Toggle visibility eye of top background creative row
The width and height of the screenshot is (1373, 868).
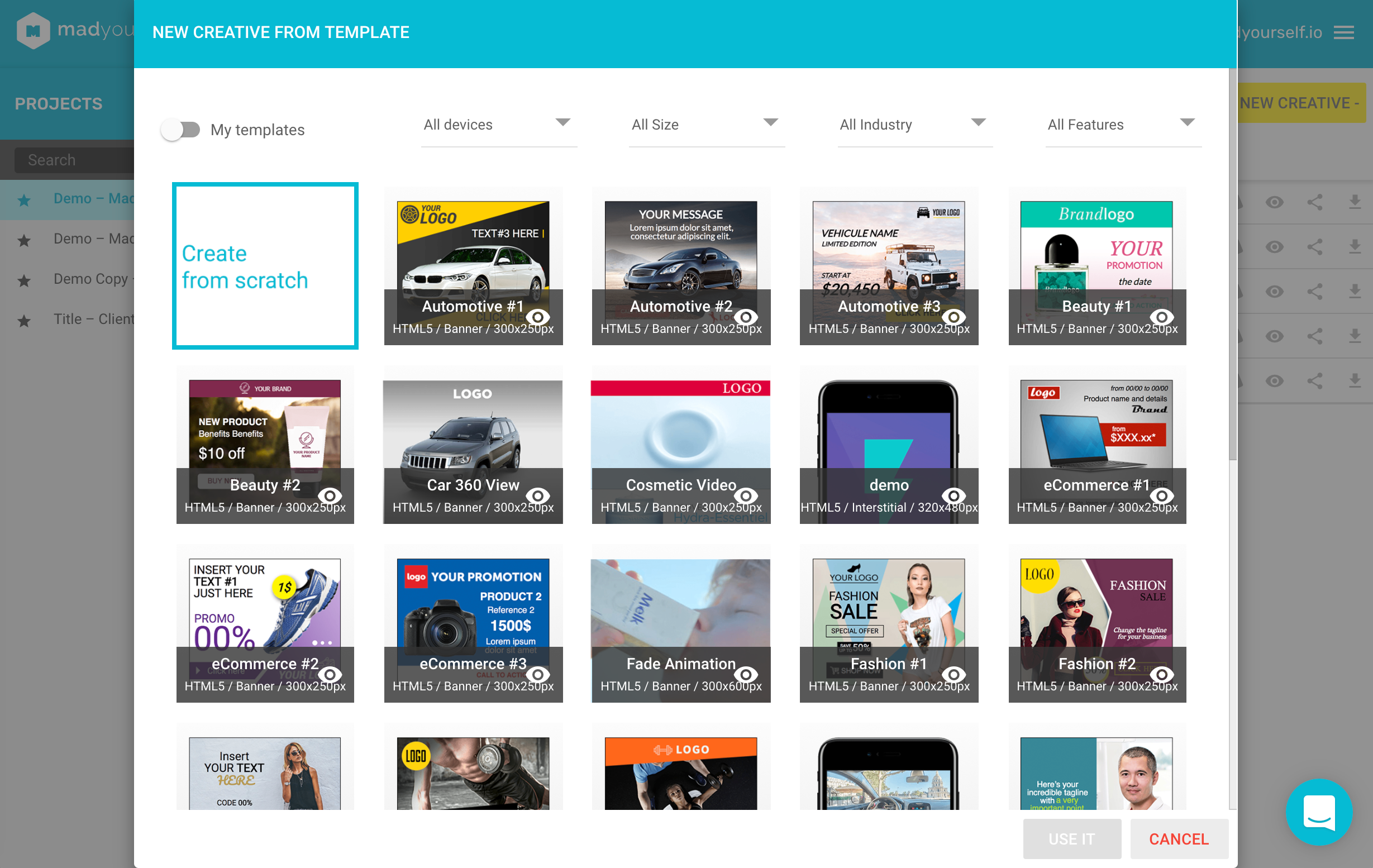pos(1274,202)
